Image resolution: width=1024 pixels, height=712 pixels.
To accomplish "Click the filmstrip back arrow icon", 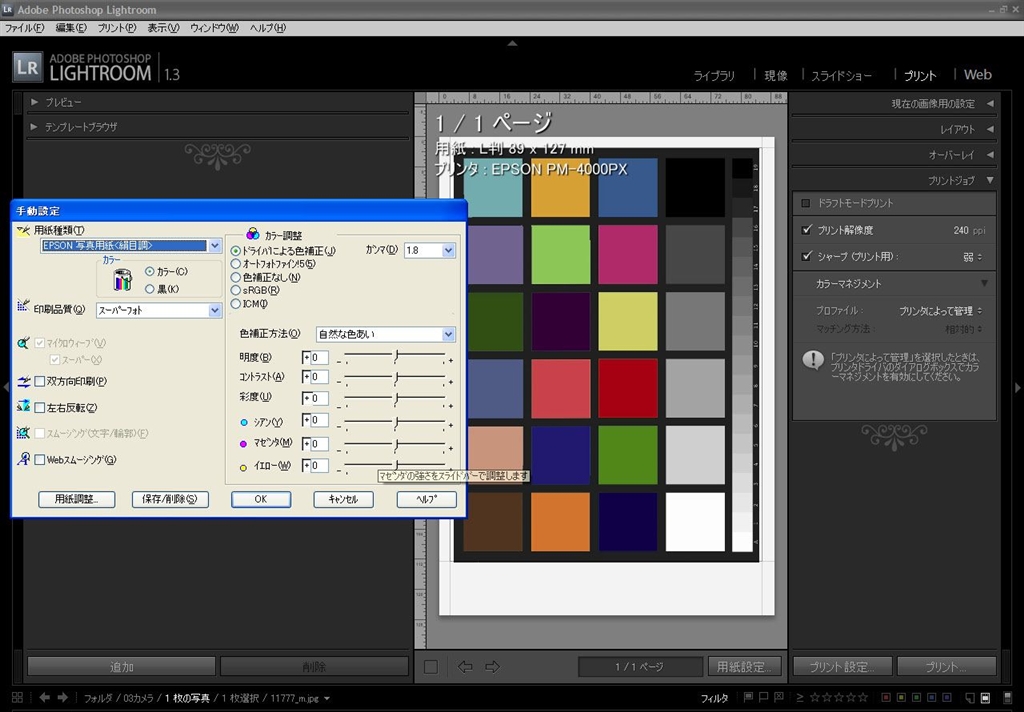I will pyautogui.click(x=44, y=698).
